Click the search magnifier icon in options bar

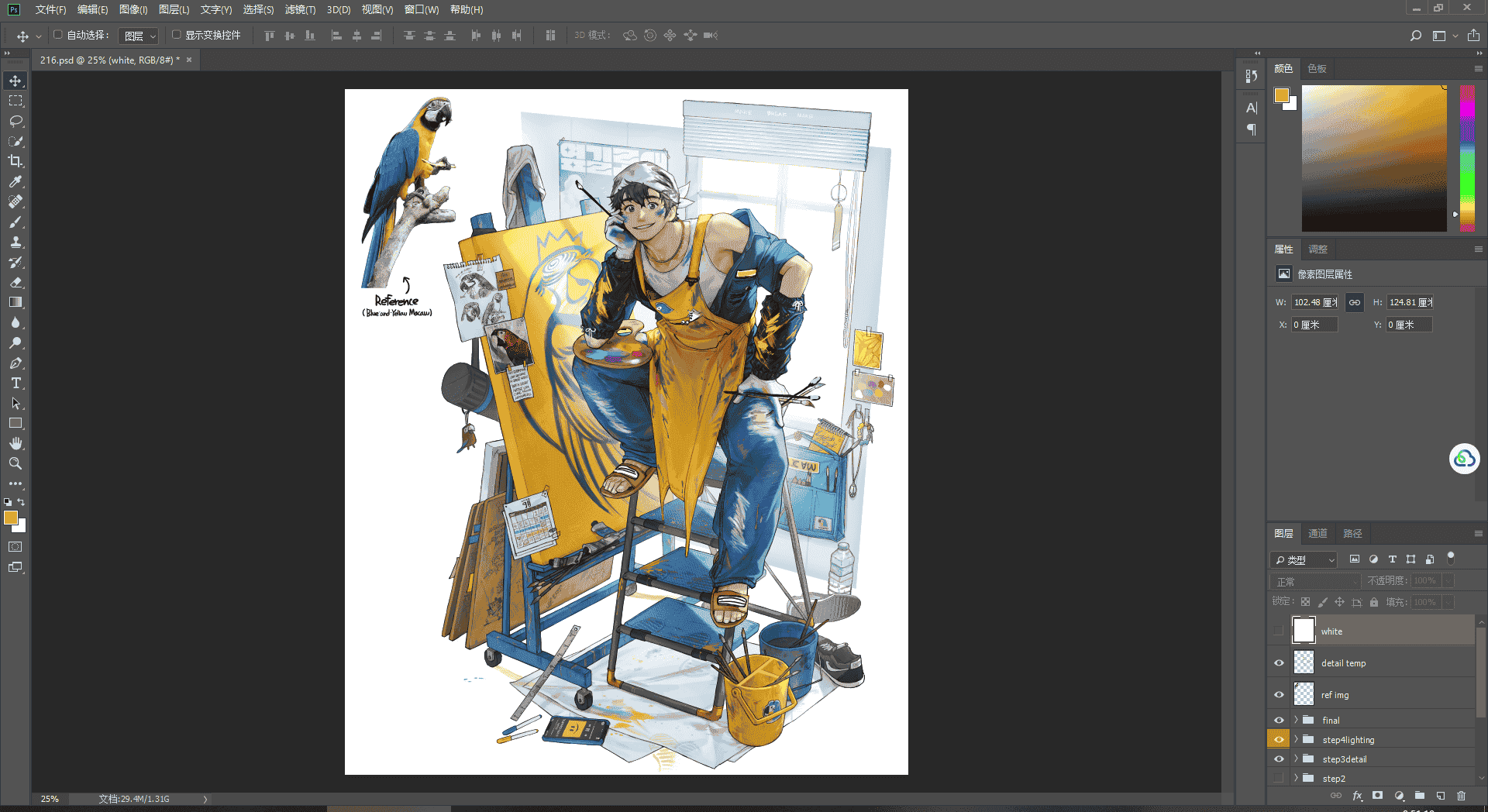tap(1415, 36)
